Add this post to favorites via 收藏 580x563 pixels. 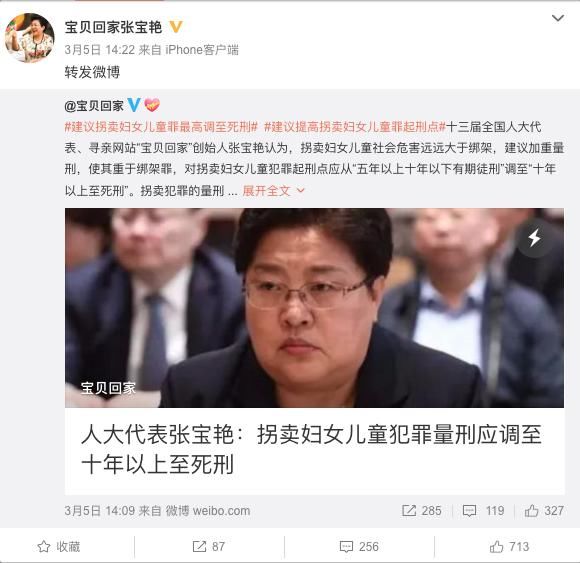pos(59,547)
